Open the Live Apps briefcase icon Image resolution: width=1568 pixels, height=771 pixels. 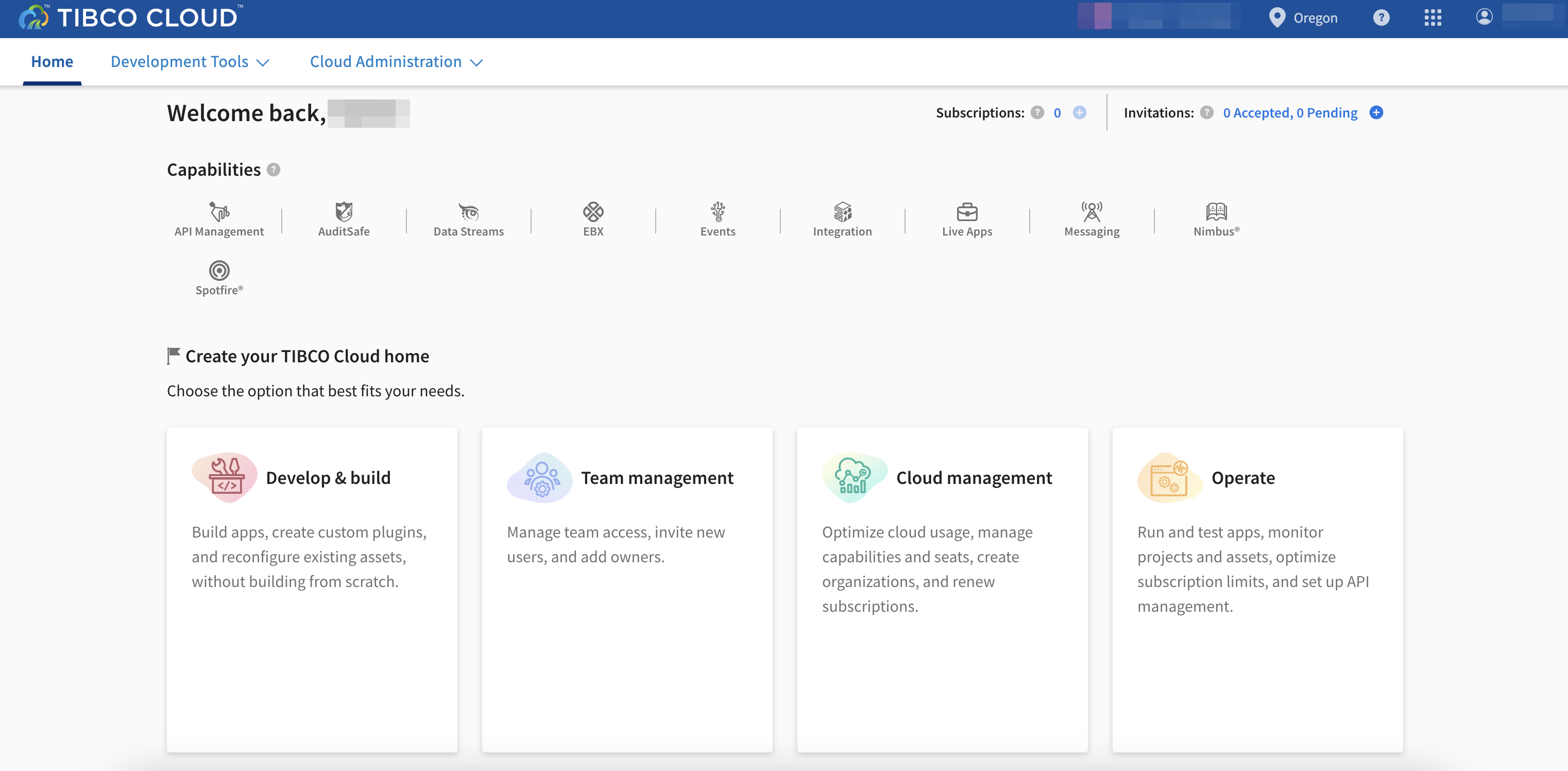point(967,211)
